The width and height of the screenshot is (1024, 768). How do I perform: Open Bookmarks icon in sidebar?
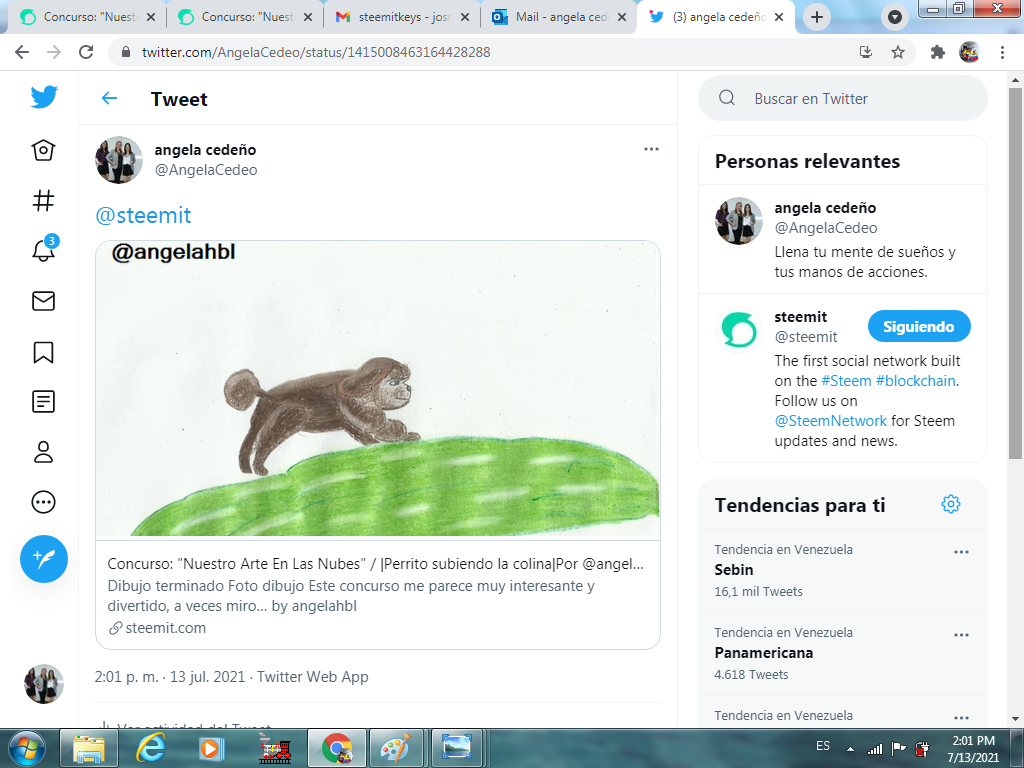43,352
